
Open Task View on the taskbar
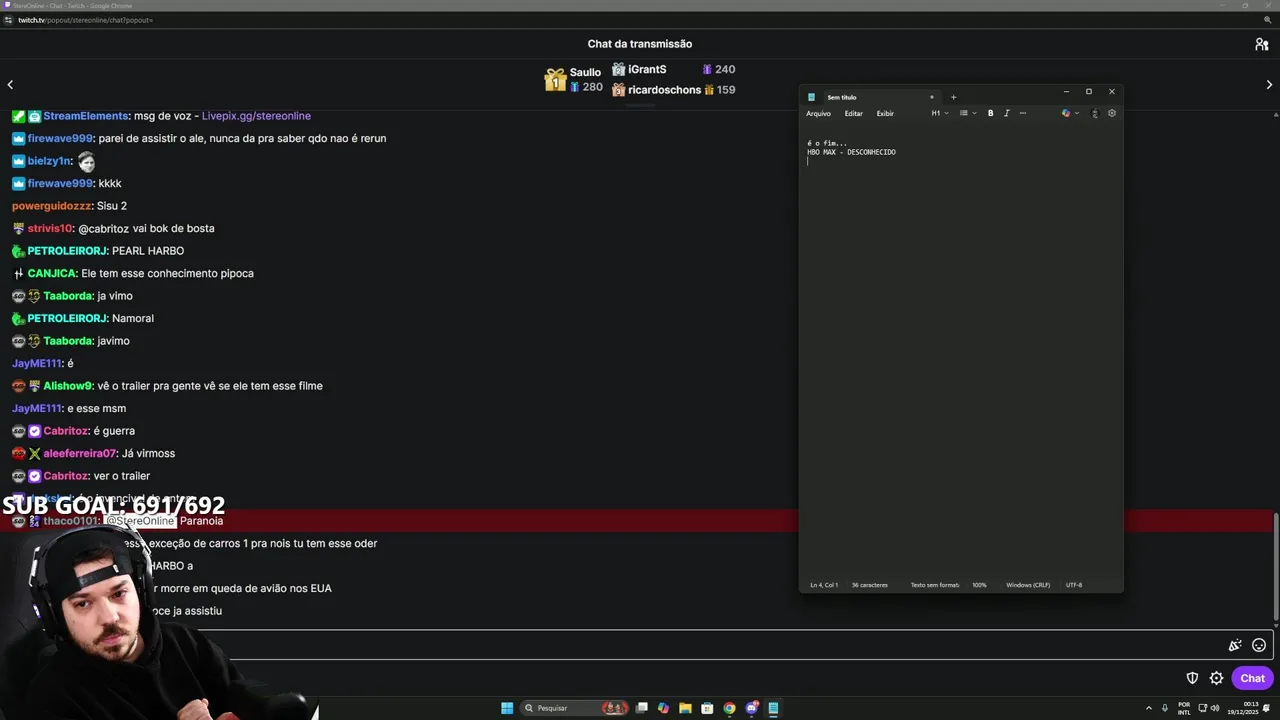point(642,708)
